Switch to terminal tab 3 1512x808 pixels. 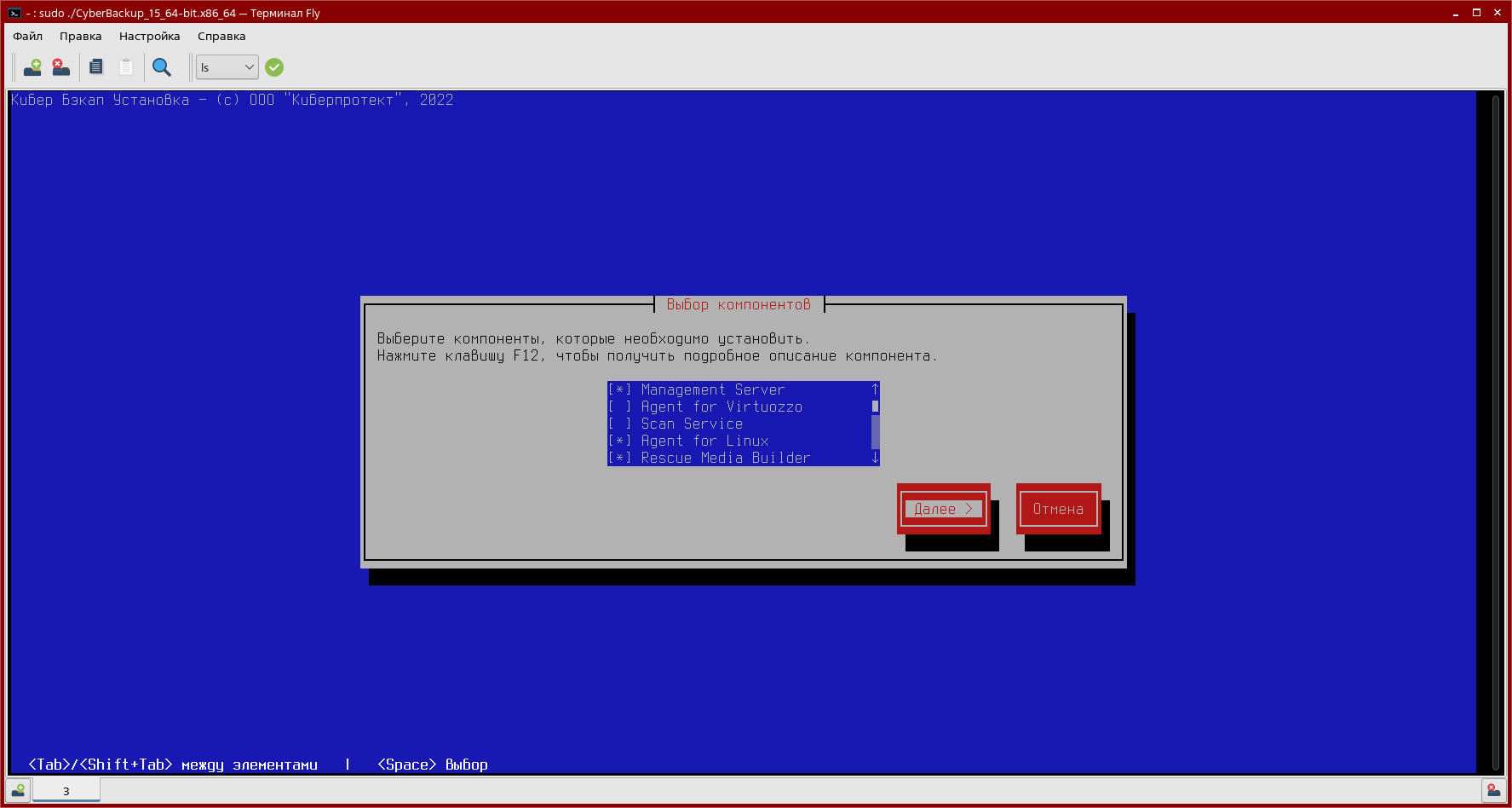pos(66,791)
